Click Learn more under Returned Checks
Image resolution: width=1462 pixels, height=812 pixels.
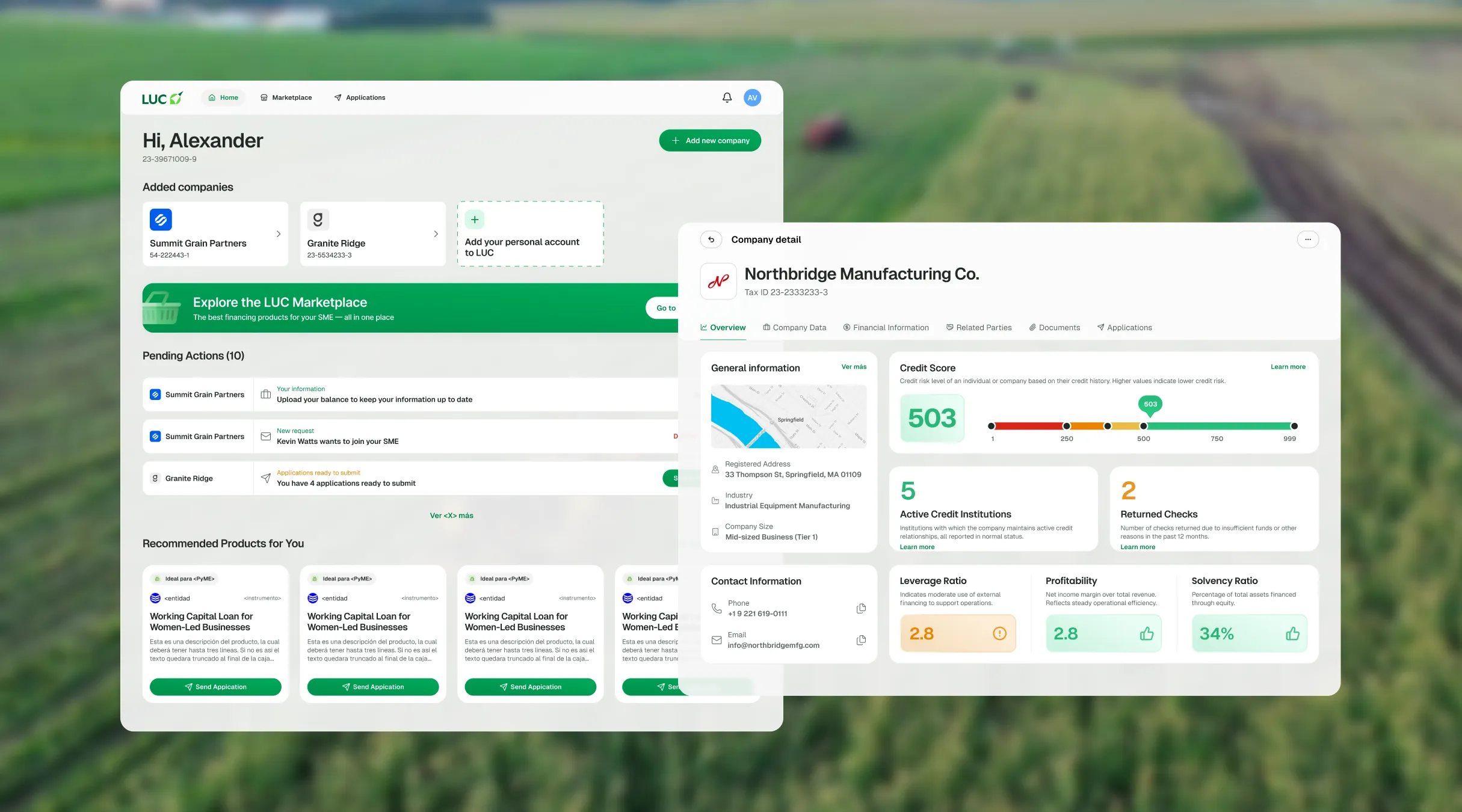(x=1138, y=547)
